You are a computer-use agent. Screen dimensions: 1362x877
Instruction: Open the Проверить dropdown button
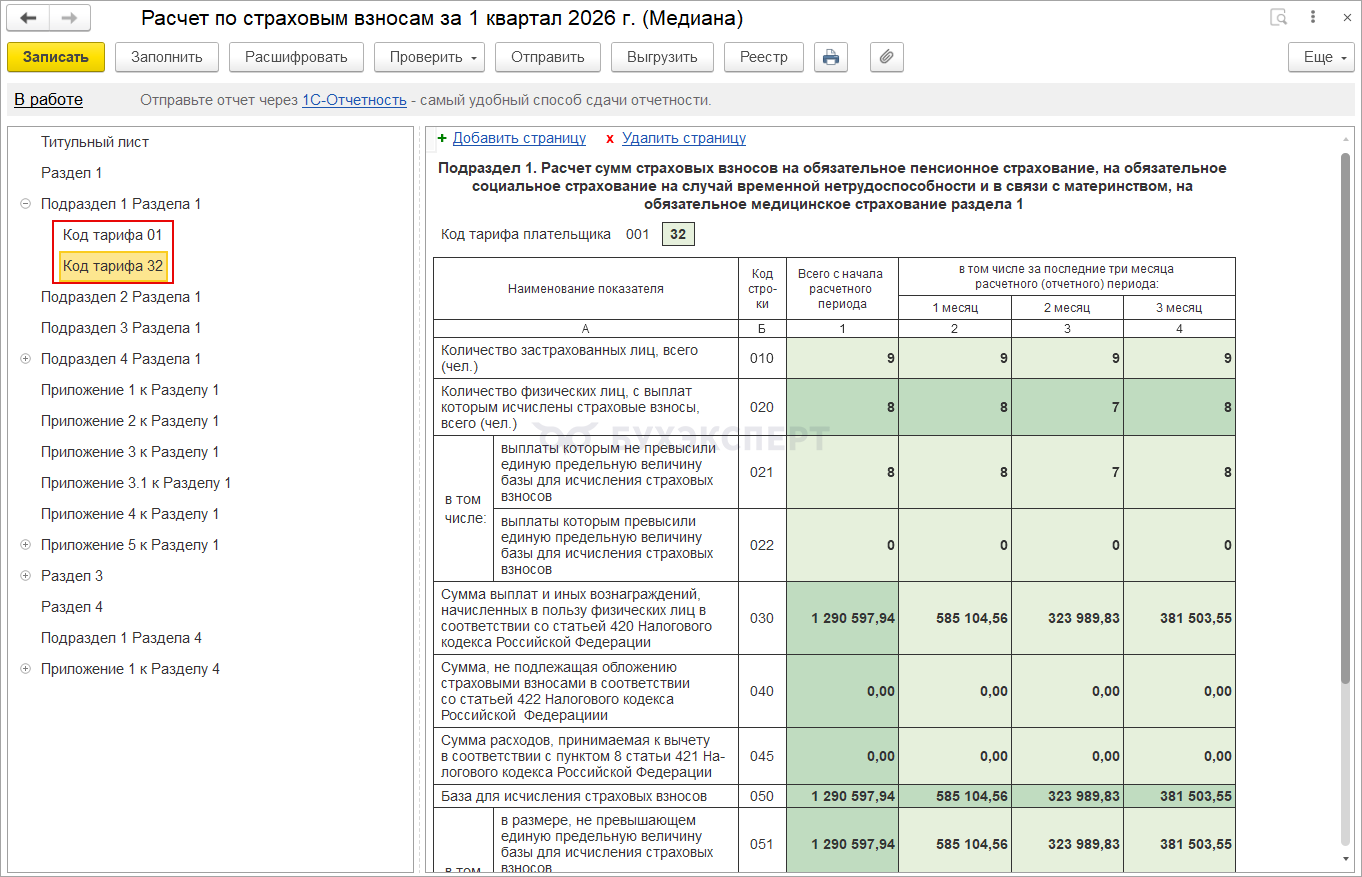click(428, 57)
